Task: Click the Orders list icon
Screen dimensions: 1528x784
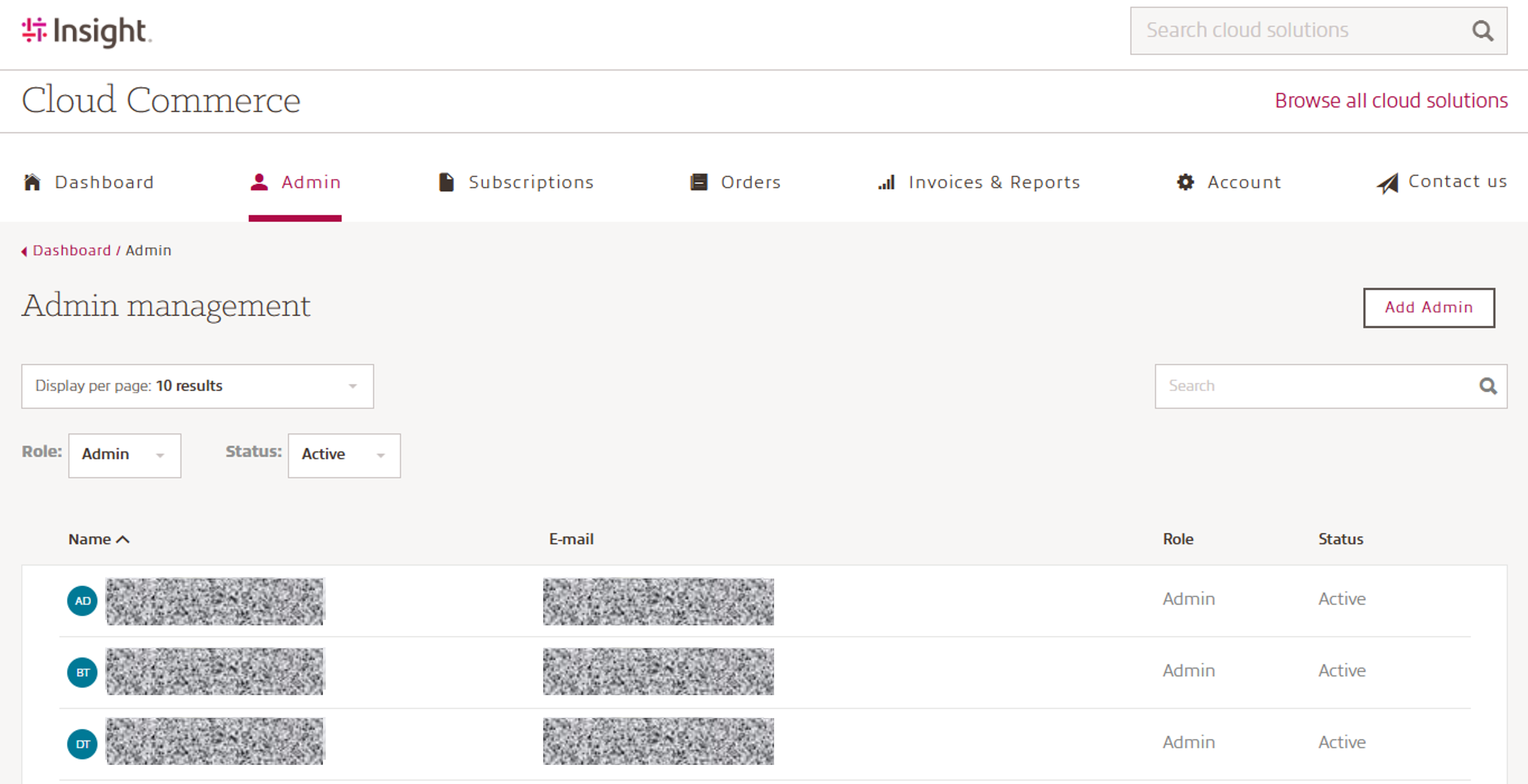Action: click(699, 182)
